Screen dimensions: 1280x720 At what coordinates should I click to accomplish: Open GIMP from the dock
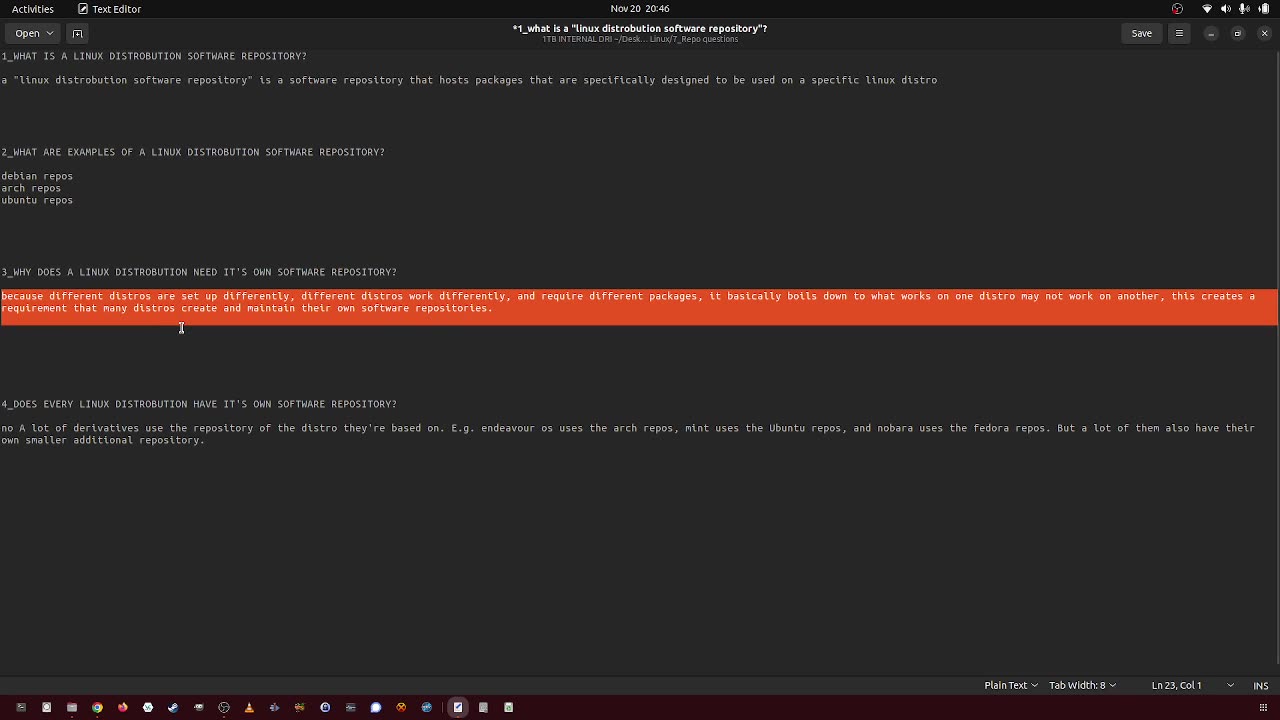[x=198, y=707]
